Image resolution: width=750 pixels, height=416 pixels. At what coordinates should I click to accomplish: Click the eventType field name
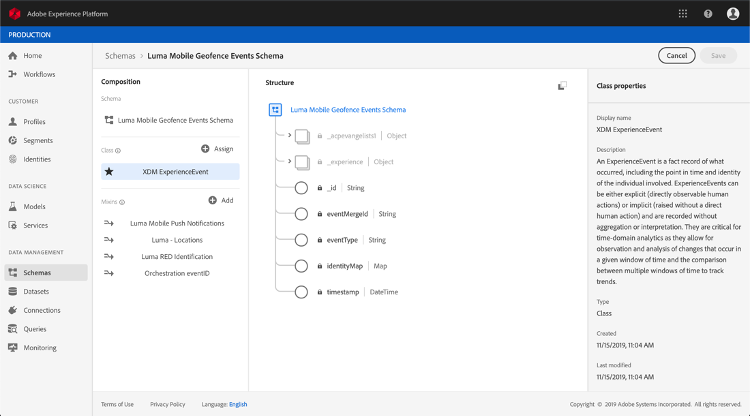tap(342, 240)
